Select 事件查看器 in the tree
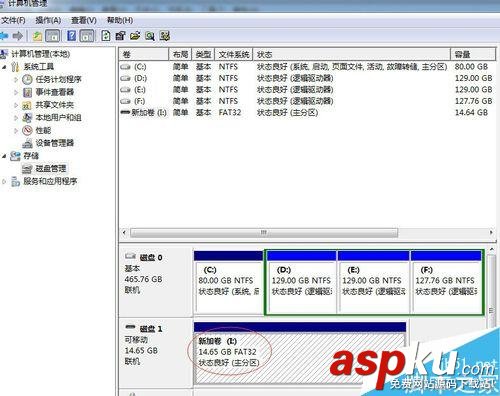Viewport: 500px width, 396px height. (x=55, y=92)
